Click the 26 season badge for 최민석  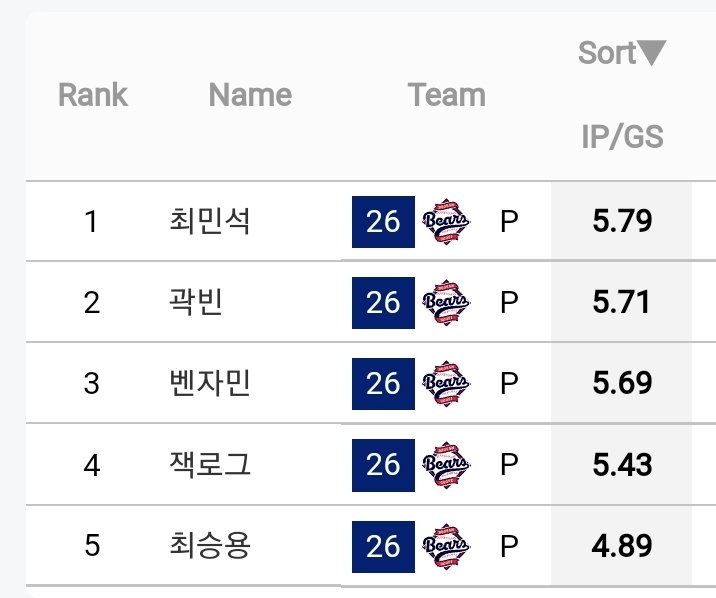[383, 222]
